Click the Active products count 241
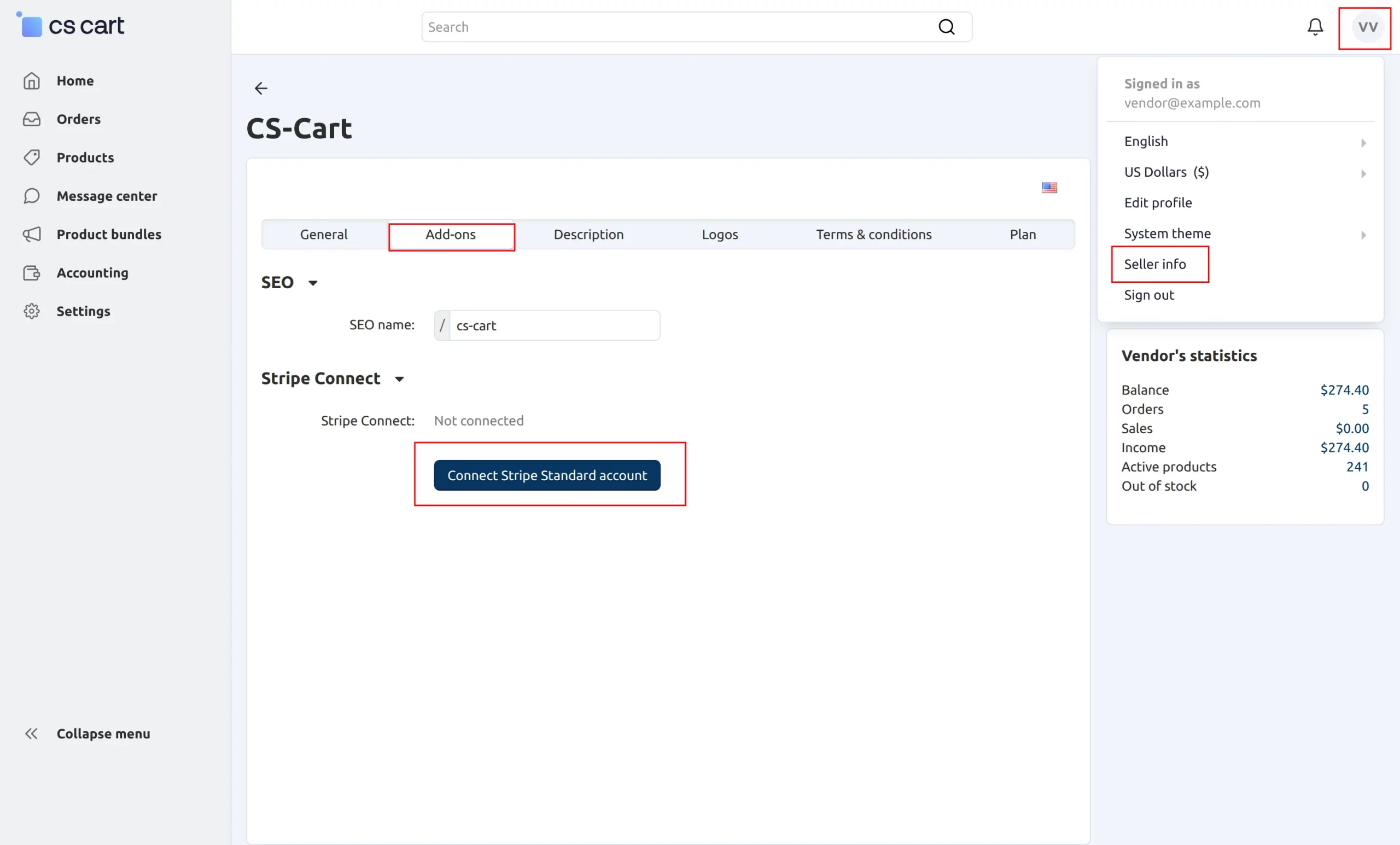1400x845 pixels. tap(1357, 467)
